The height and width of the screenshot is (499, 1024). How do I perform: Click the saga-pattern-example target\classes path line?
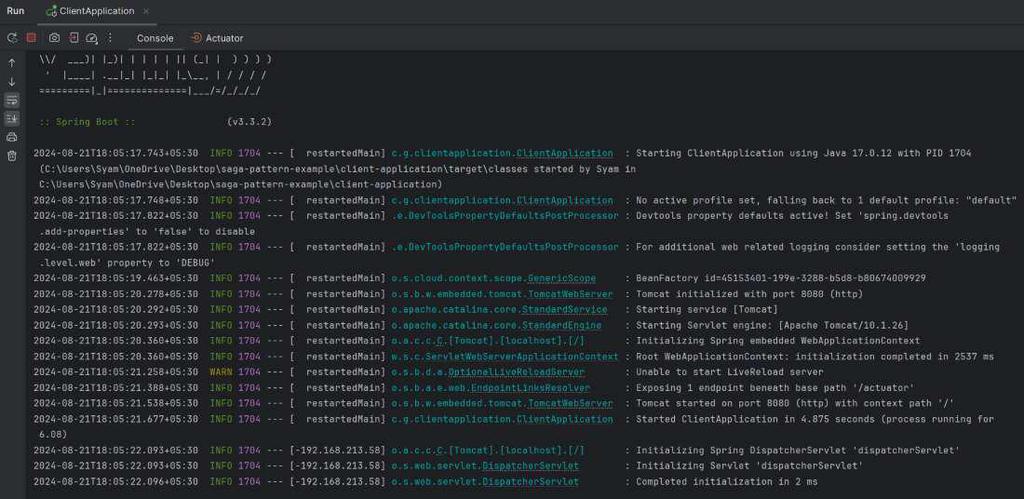click(337, 169)
